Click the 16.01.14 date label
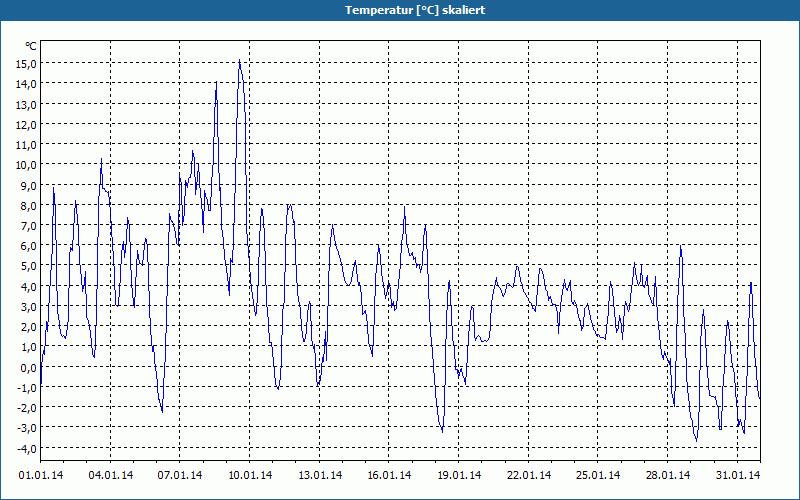800x500 pixels. (x=389, y=476)
